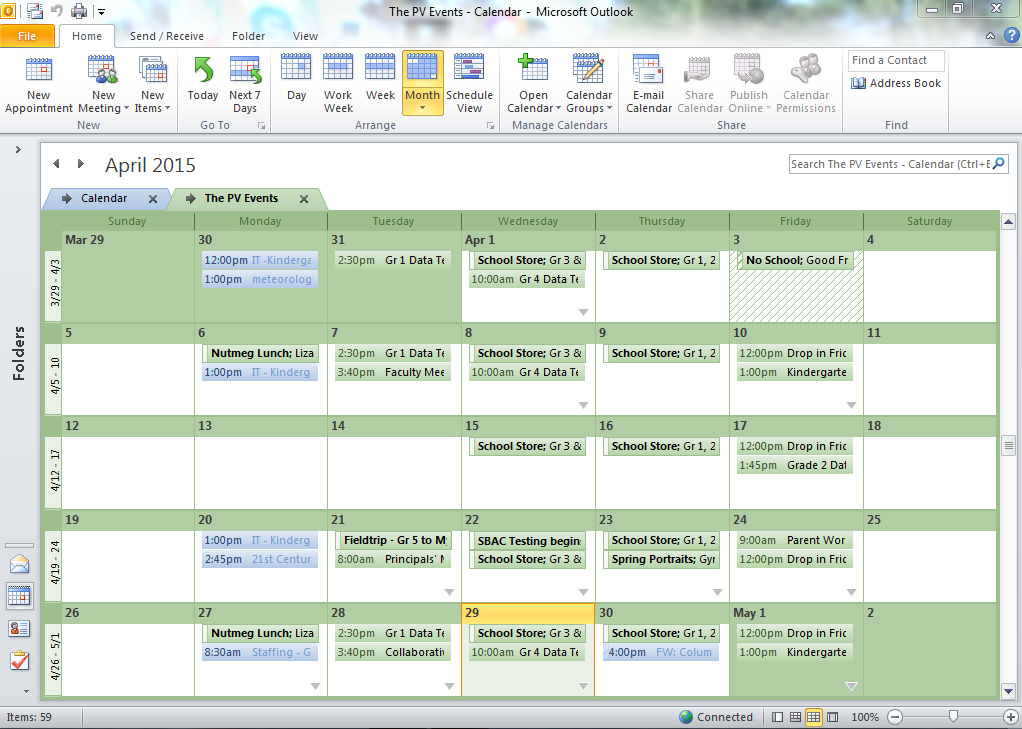The image size is (1022, 729).
Task: Click the Find a Contact field
Action: point(896,60)
